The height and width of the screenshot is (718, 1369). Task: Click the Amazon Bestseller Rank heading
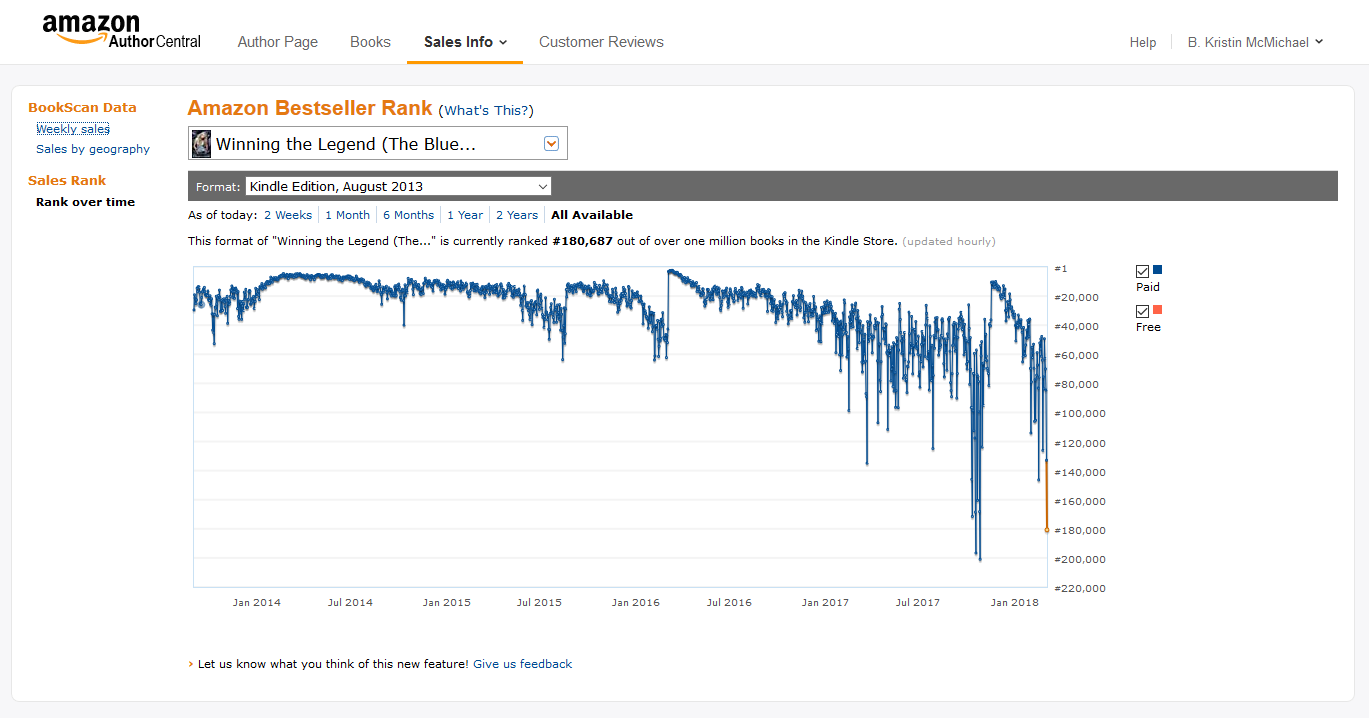(x=310, y=109)
